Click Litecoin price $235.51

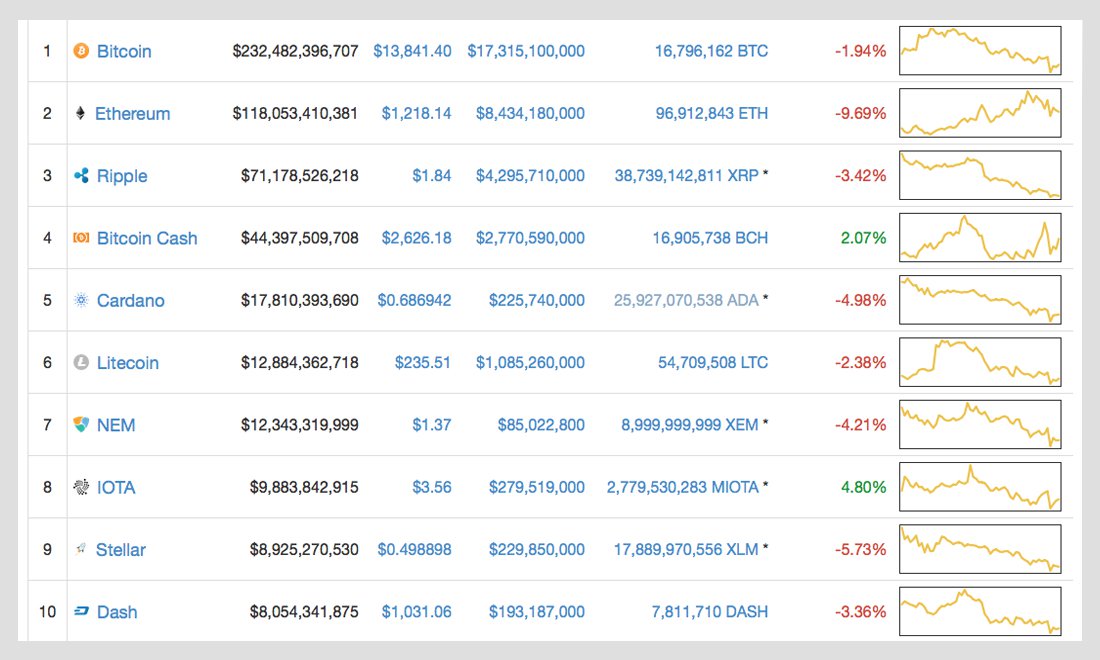click(x=422, y=363)
